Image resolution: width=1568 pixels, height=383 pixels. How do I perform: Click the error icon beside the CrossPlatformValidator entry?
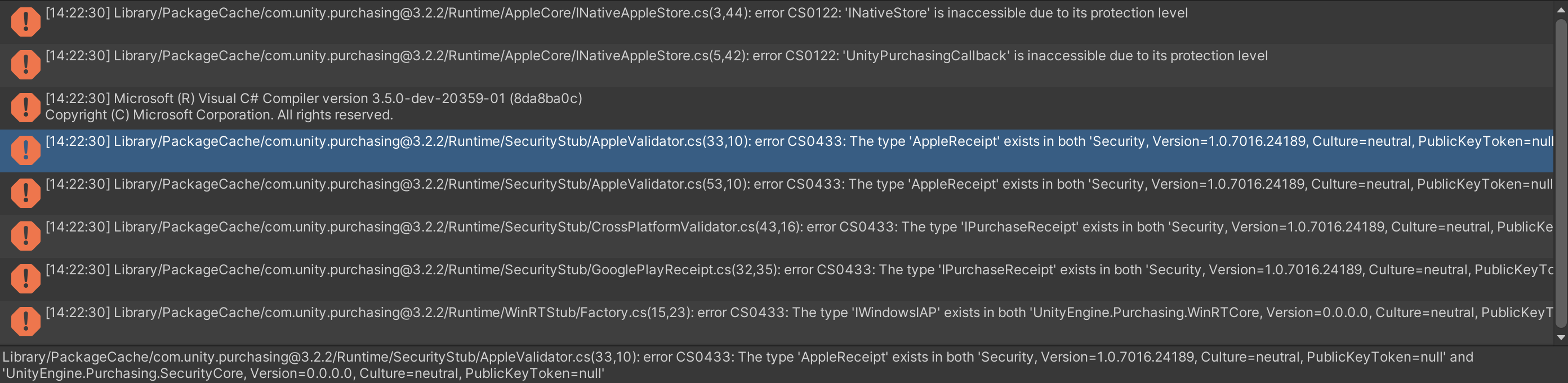click(x=25, y=235)
